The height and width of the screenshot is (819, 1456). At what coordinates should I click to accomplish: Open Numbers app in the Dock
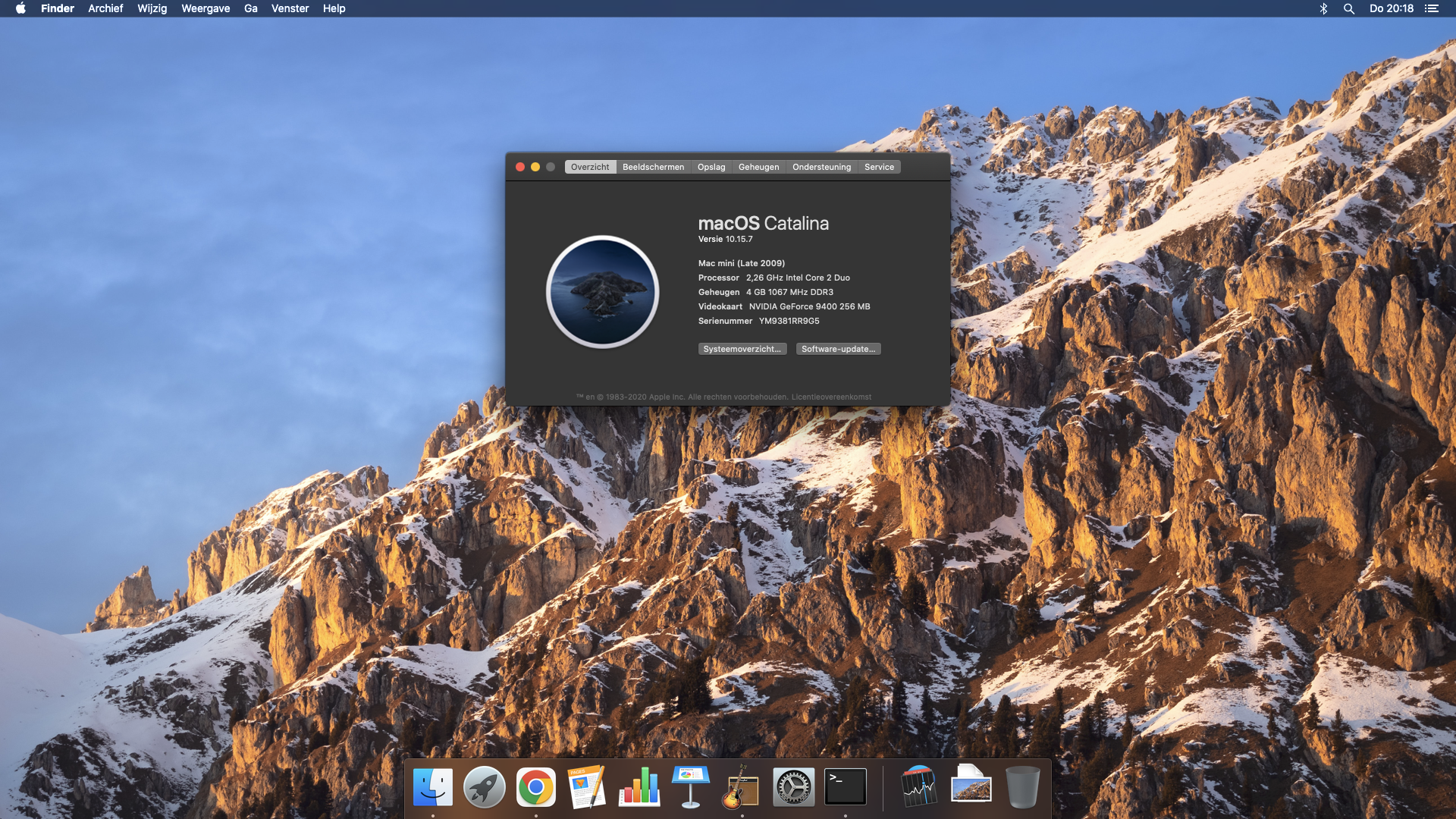coord(639,787)
